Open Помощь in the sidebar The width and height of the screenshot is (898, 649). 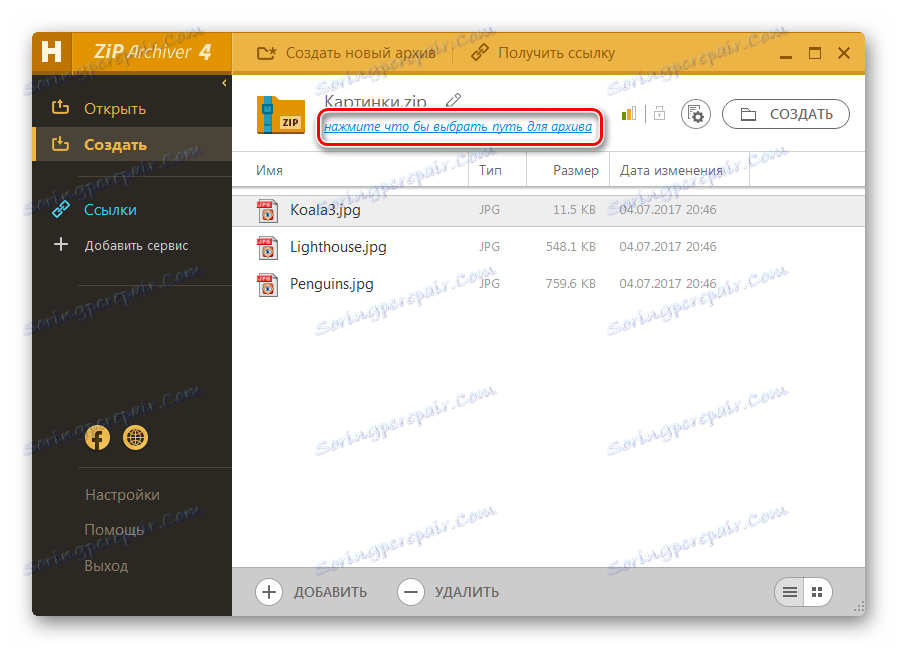point(114,530)
